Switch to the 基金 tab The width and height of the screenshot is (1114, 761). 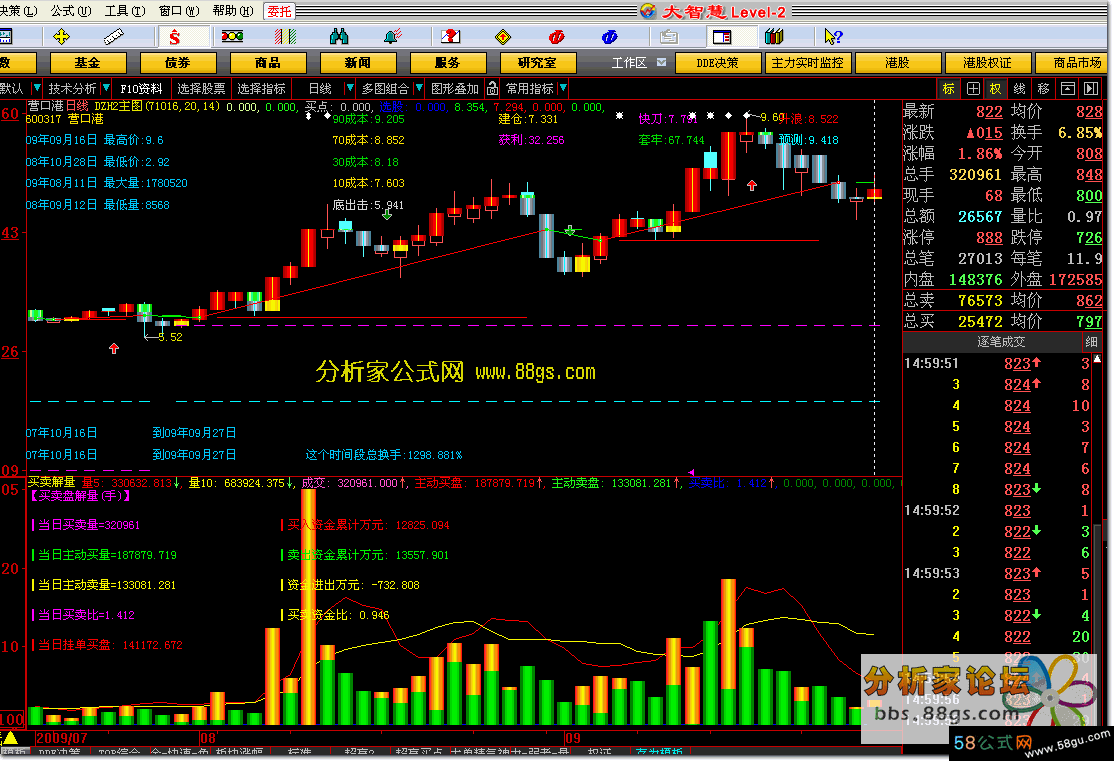[x=87, y=63]
